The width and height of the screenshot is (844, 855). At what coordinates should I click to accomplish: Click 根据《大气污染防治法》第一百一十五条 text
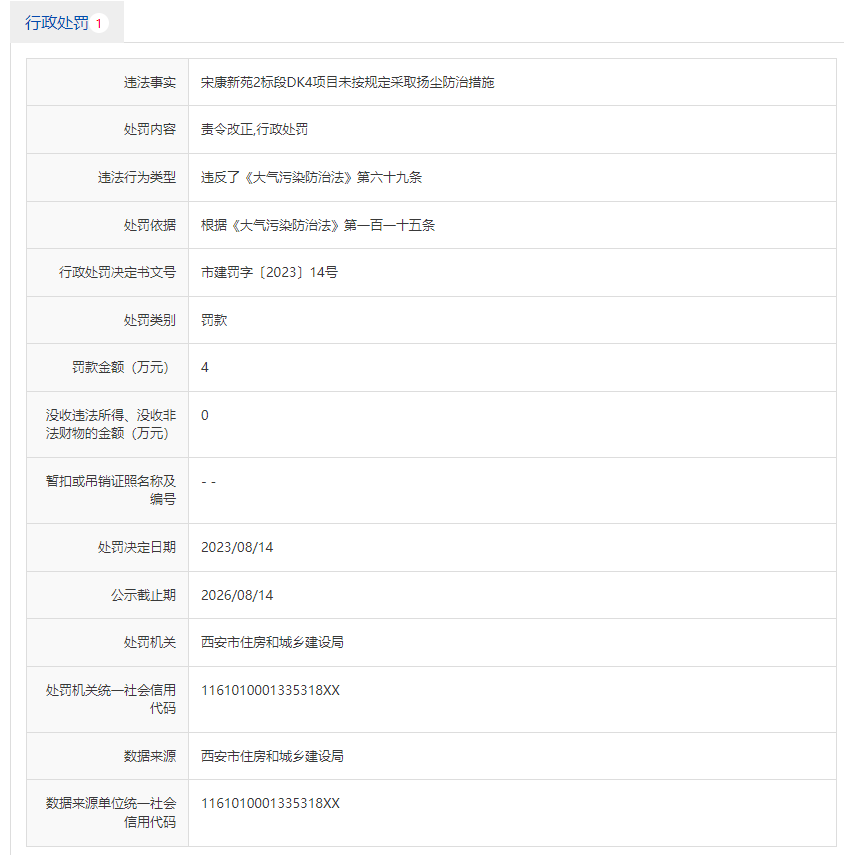pos(318,225)
